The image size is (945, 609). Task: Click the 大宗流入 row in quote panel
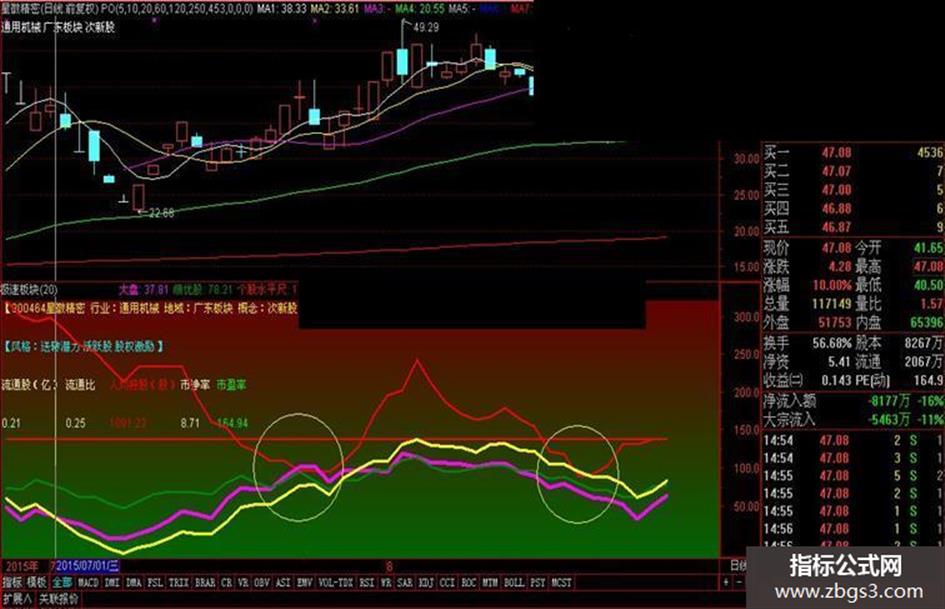pos(853,419)
